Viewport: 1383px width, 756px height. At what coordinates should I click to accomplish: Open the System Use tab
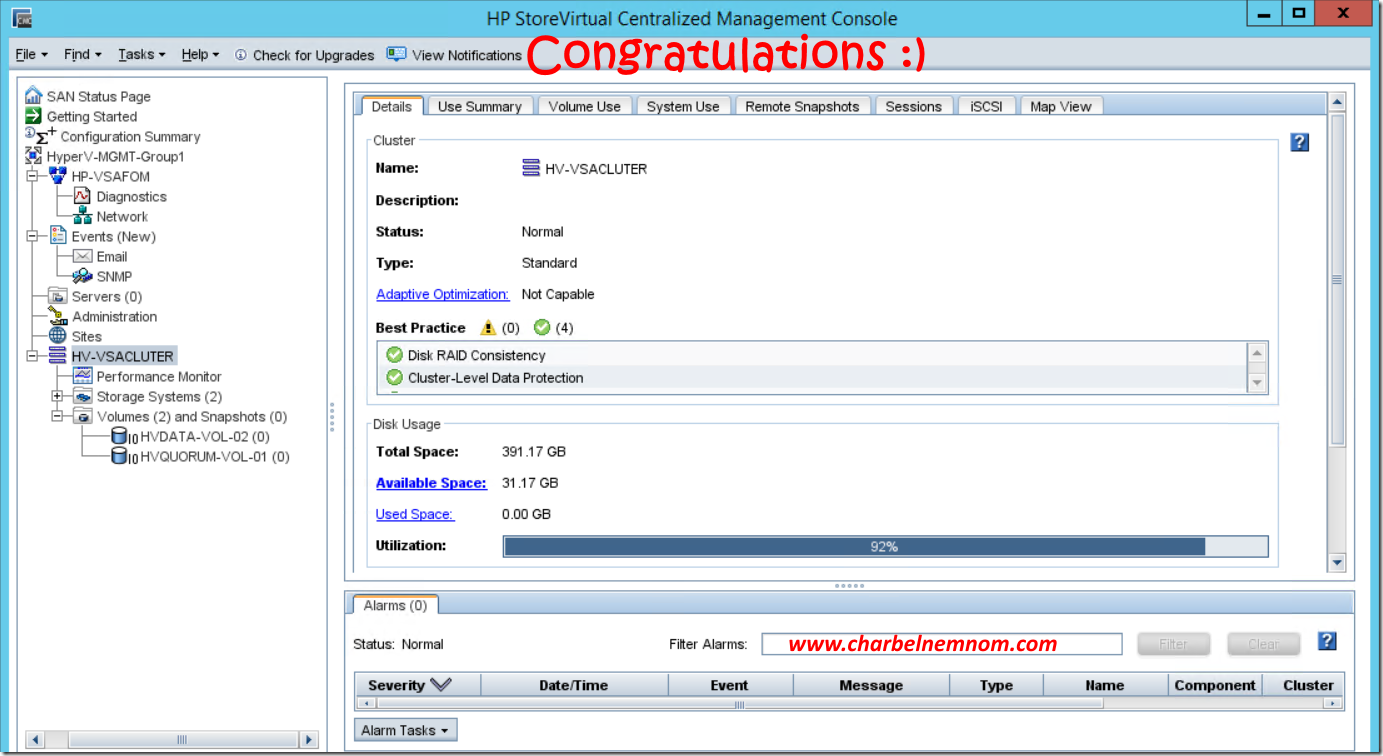coord(683,106)
